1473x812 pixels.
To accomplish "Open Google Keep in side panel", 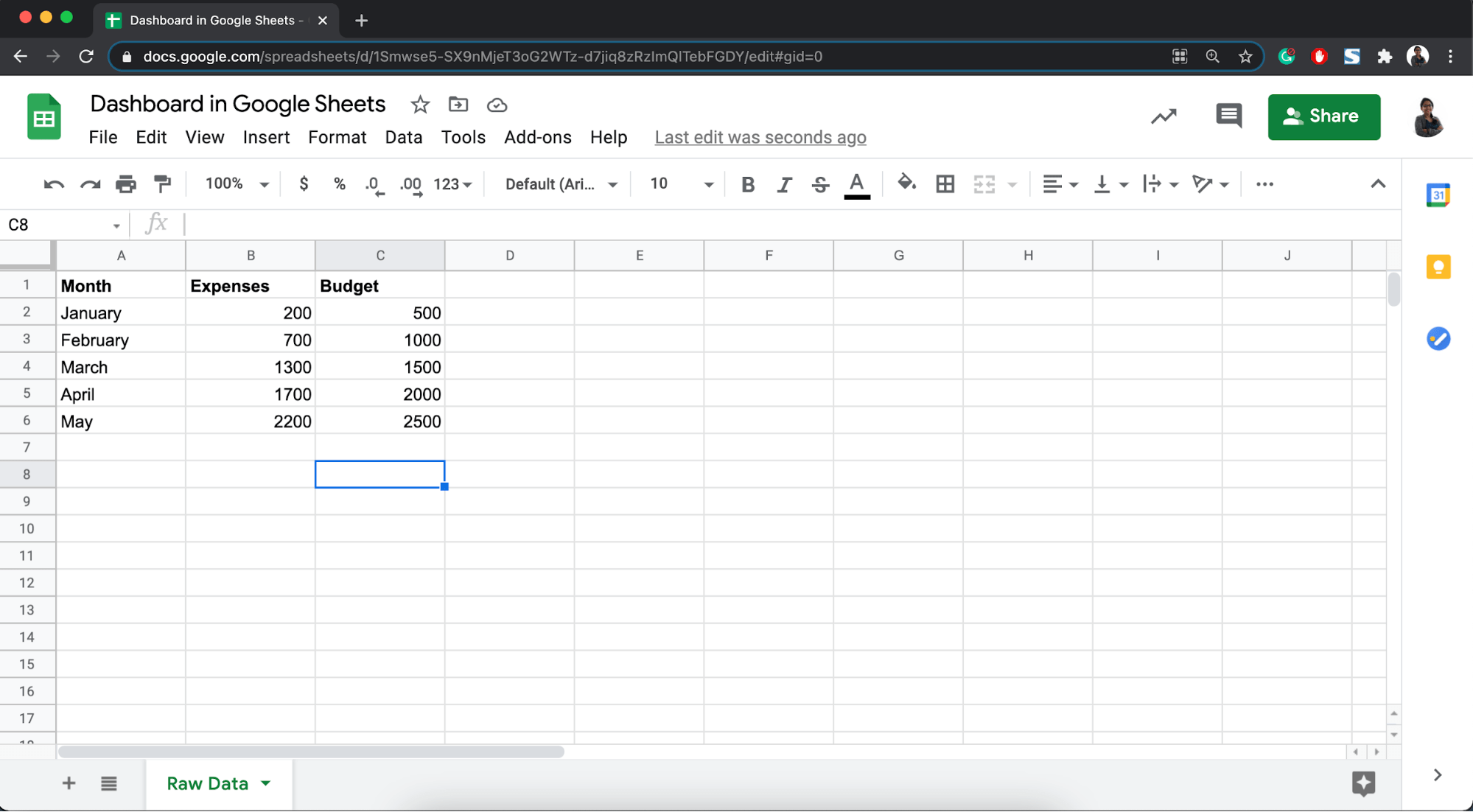I will pos(1438,267).
